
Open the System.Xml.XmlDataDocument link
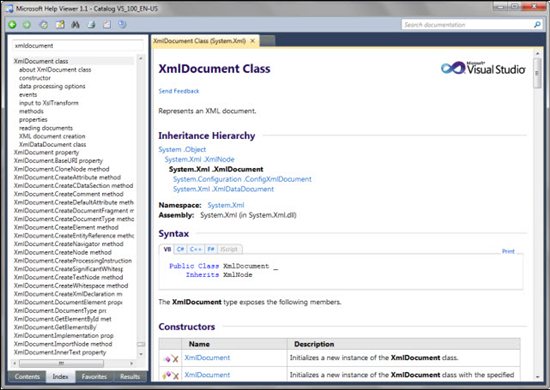click(223, 189)
